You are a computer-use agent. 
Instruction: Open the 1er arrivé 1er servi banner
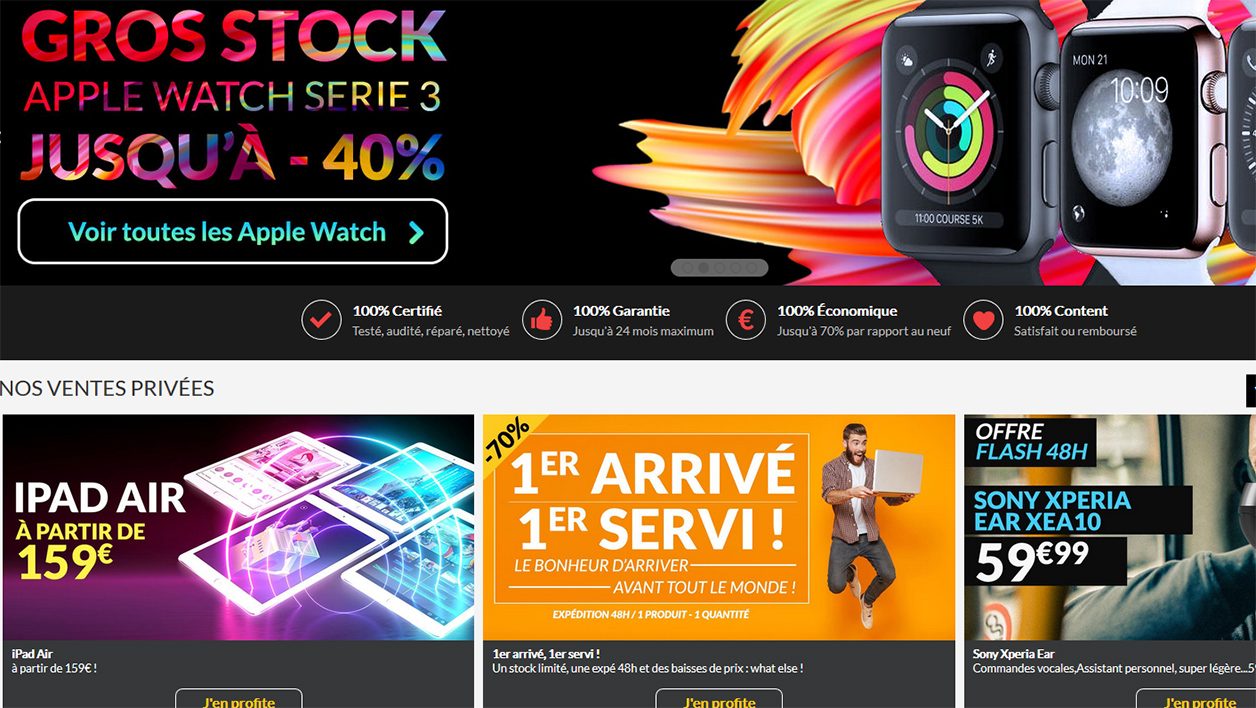(719, 527)
